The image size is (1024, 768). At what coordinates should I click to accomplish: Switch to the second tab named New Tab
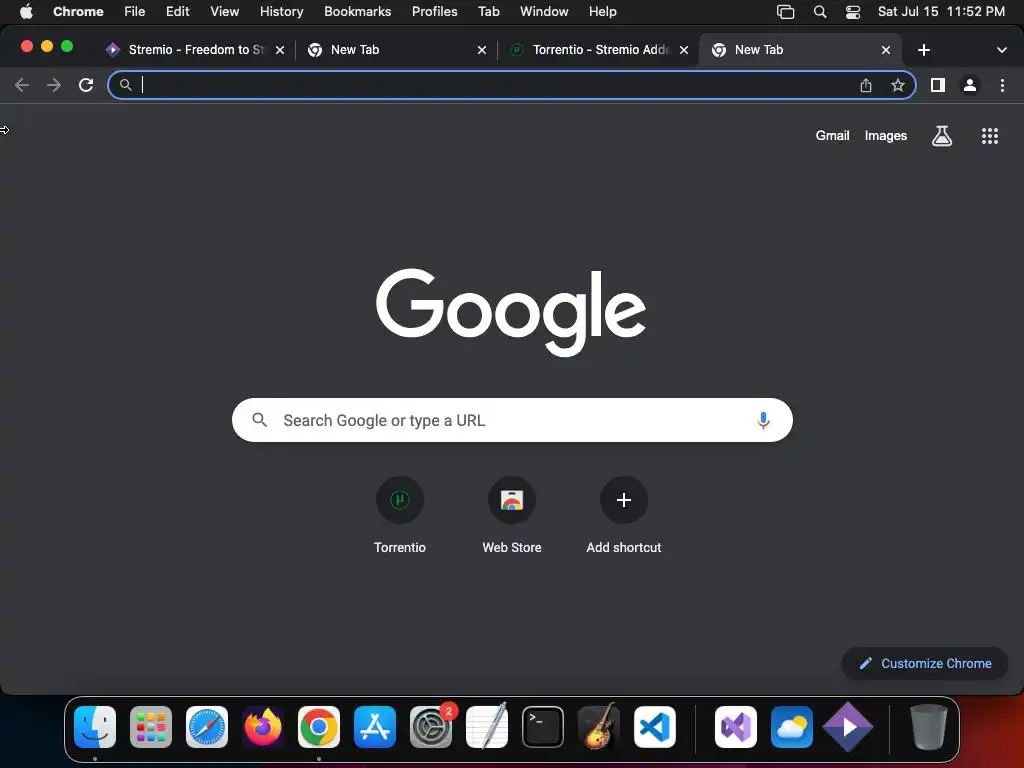click(x=800, y=50)
